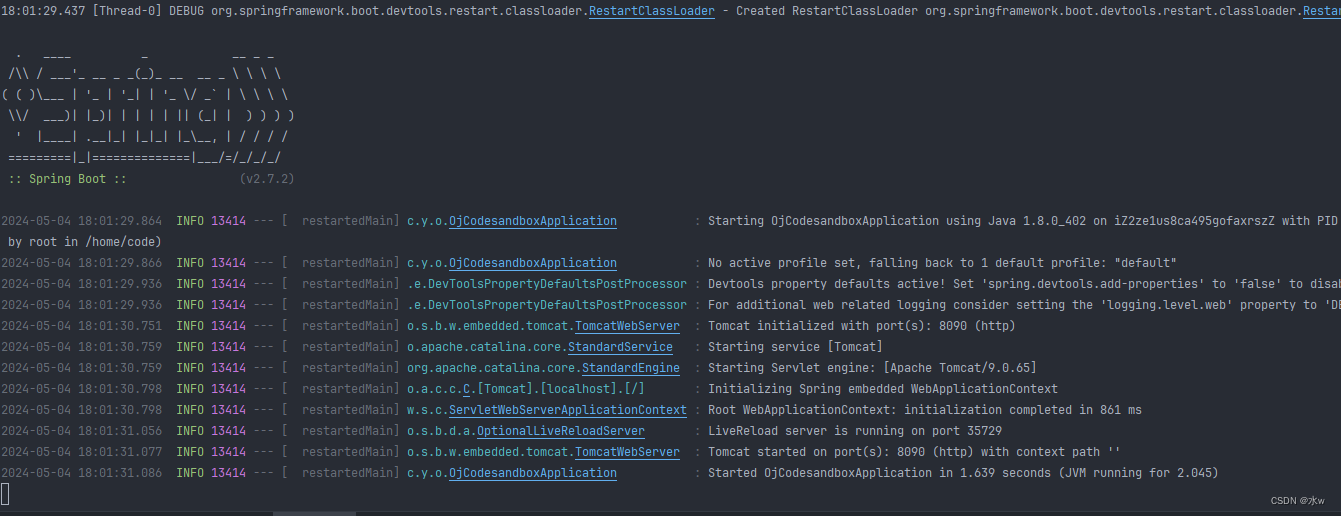Open the ServletWebServerApplicationContext link

tap(567, 410)
